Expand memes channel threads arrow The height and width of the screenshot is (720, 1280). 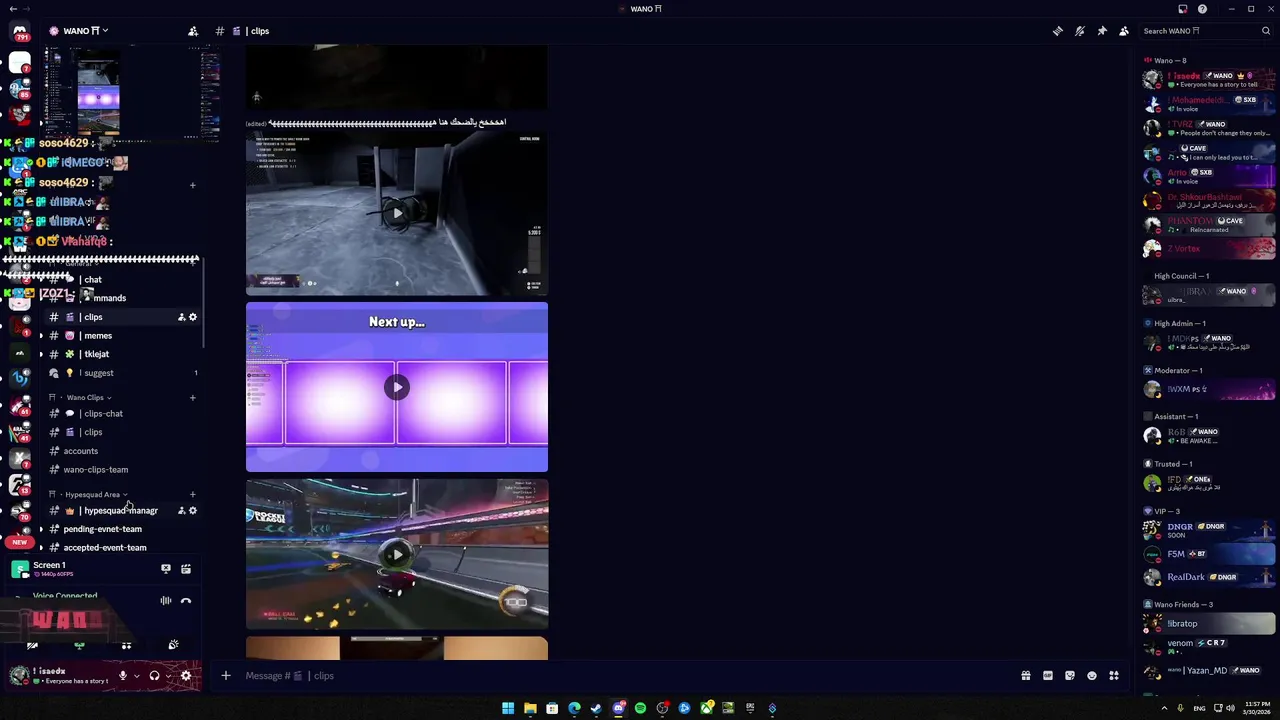(x=41, y=336)
